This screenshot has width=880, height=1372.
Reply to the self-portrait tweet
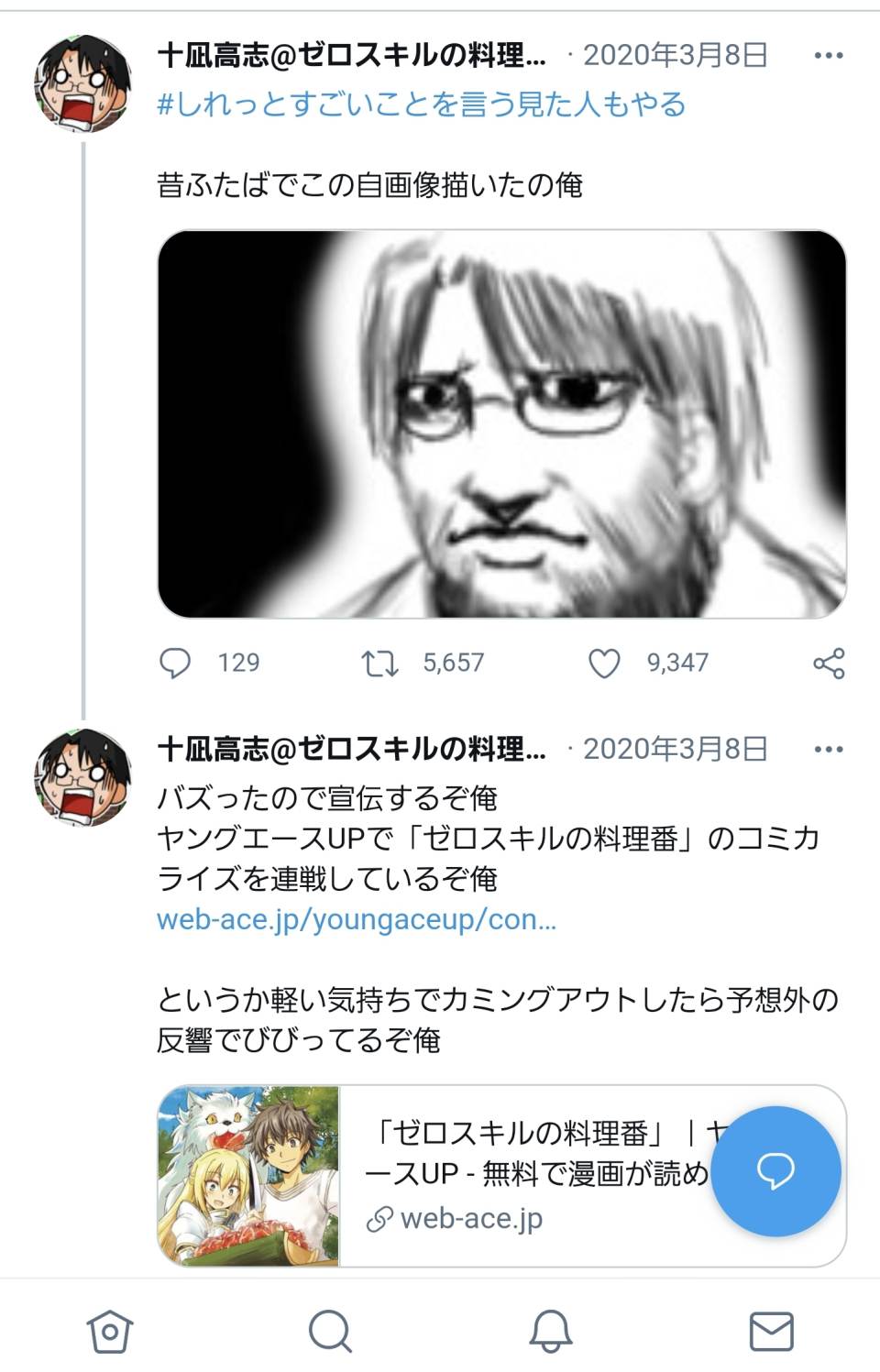pyautogui.click(x=175, y=663)
